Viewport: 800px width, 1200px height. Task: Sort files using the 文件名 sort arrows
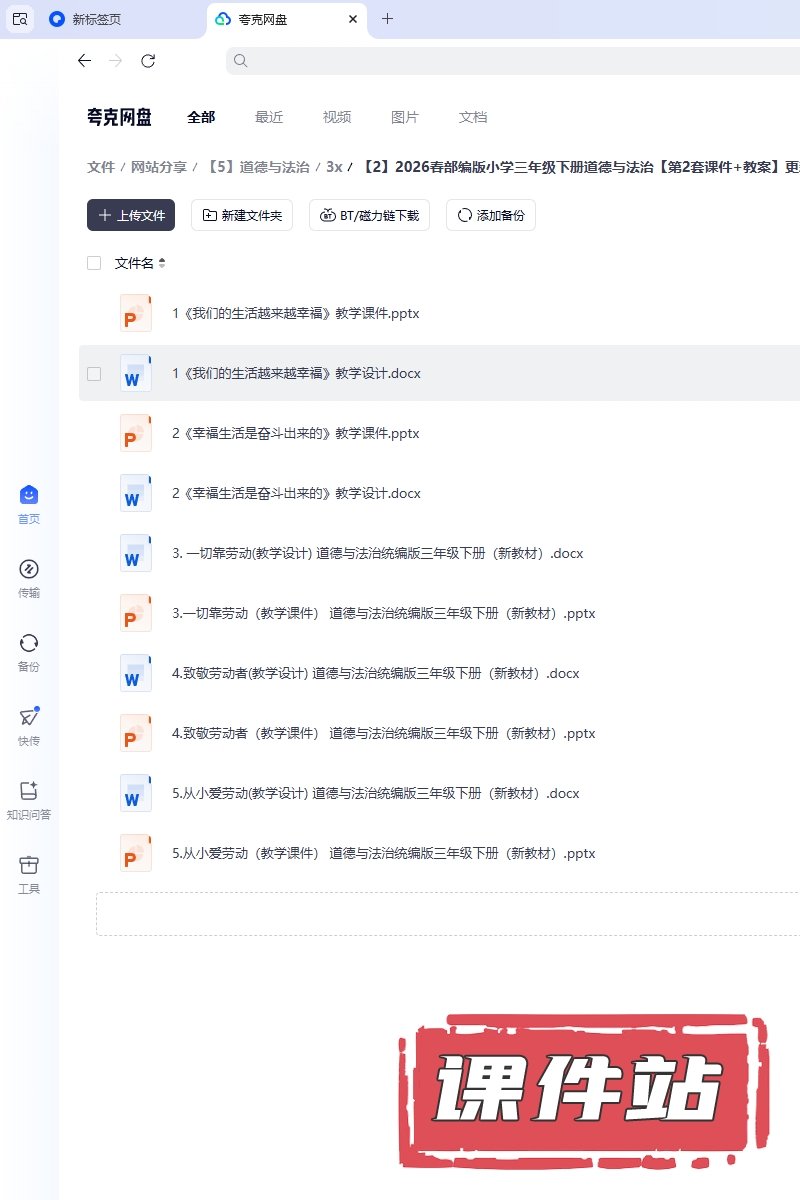162,263
